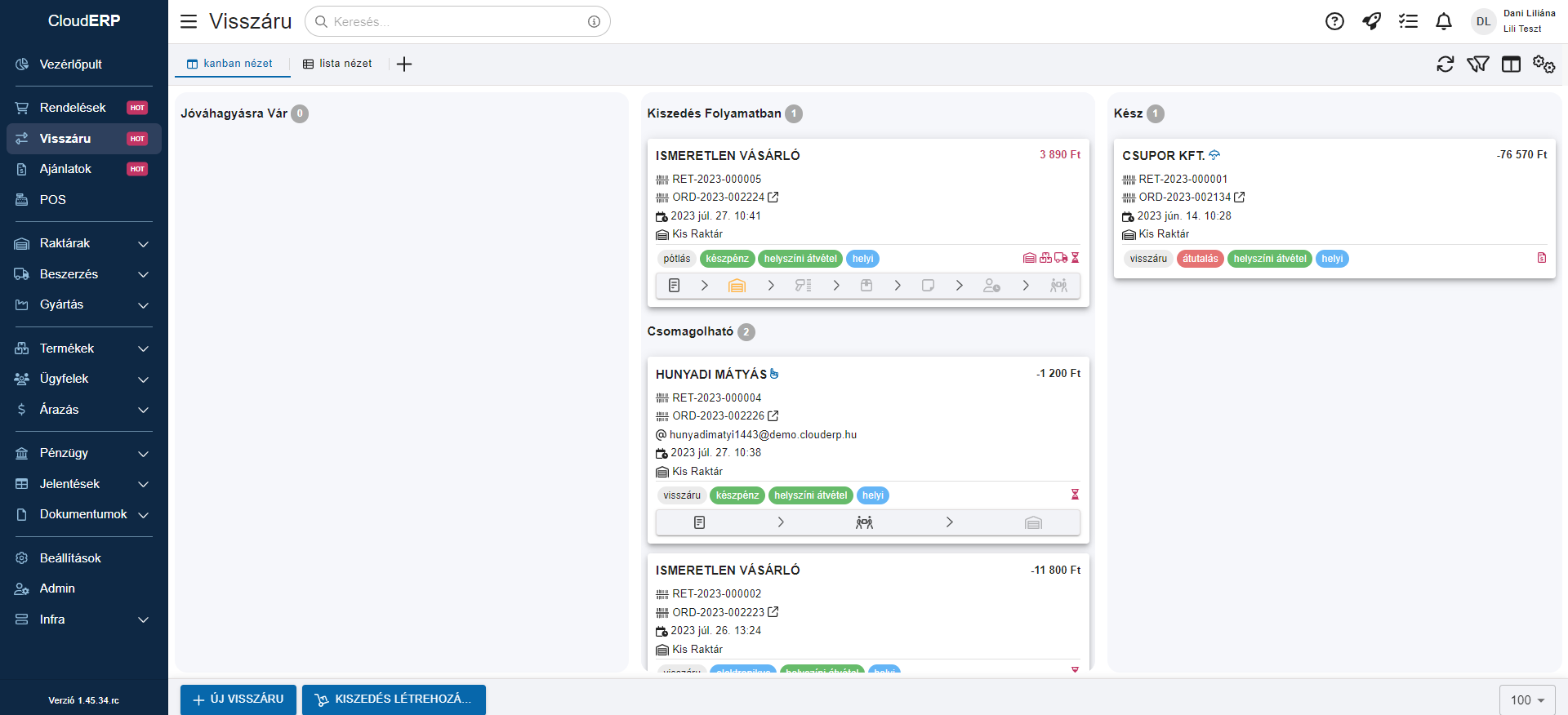Click the help question mark icon
This screenshot has width=1568, height=715.
pyautogui.click(x=1334, y=21)
